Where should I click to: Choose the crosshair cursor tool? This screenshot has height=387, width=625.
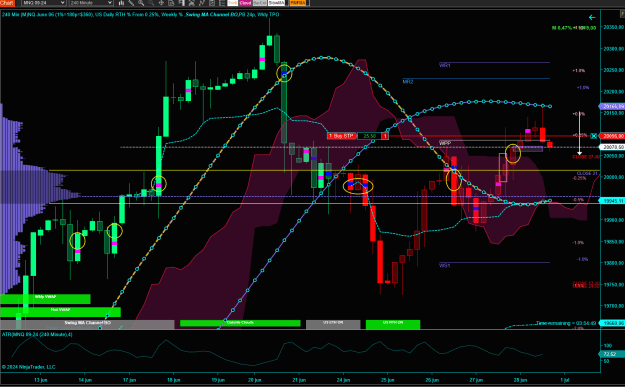coord(161,3)
